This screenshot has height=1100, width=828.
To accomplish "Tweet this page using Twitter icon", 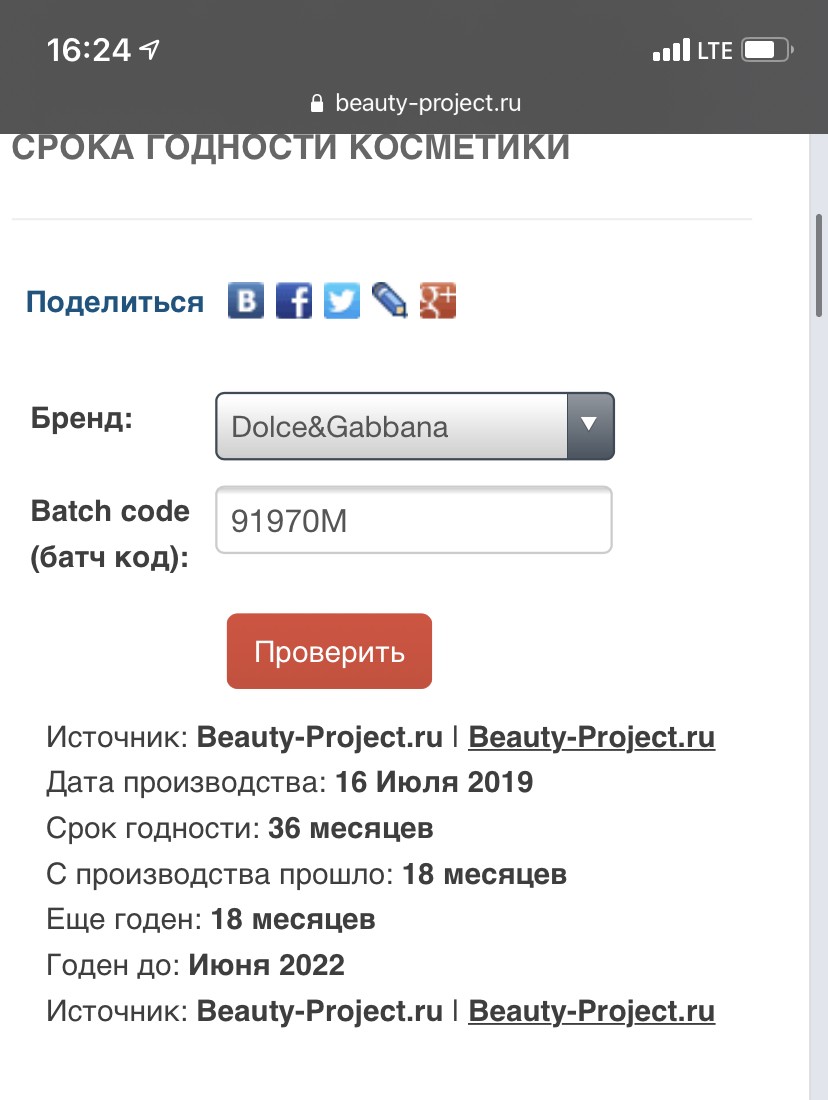I will (342, 300).
